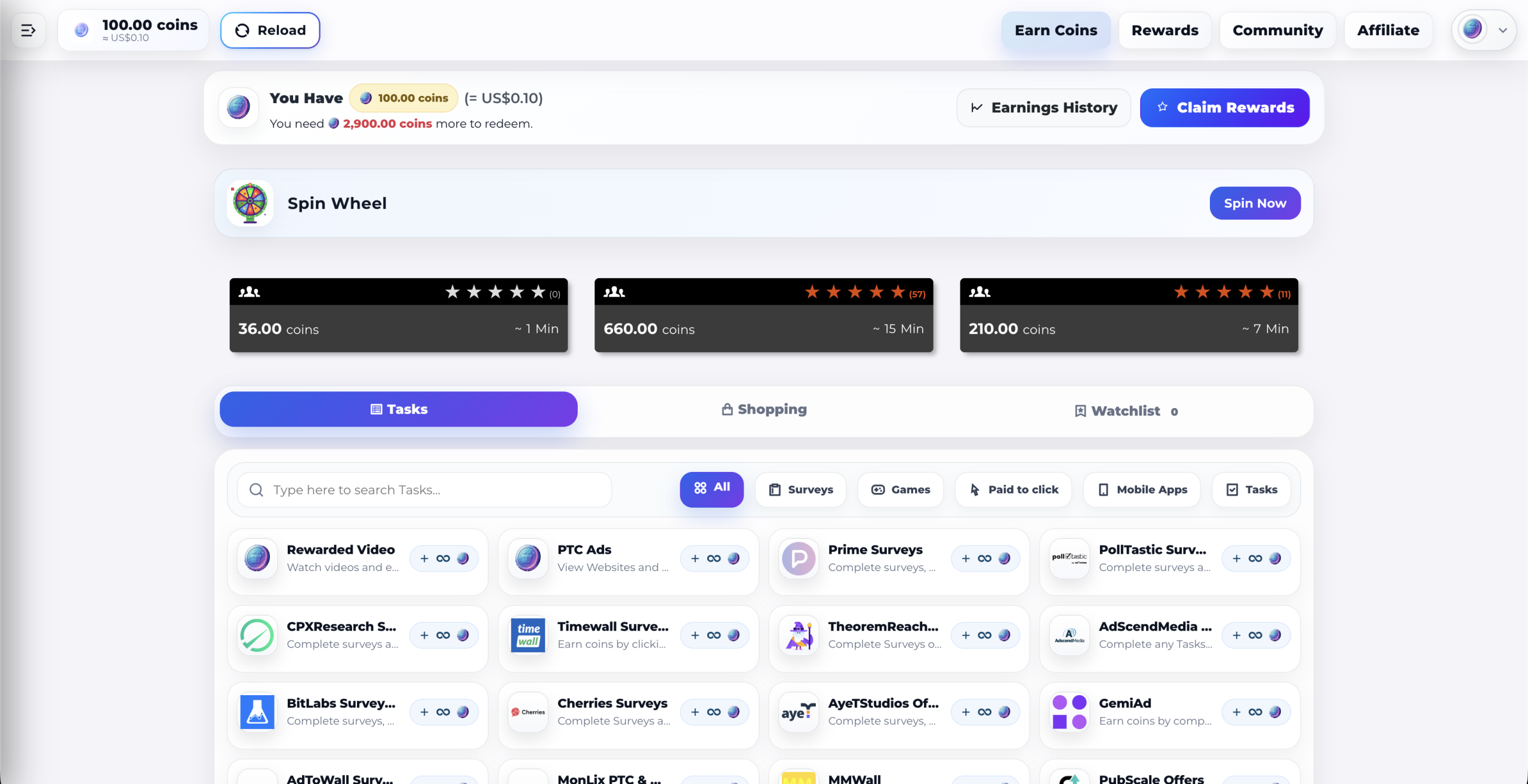Filter by Mobile Apps
This screenshot has width=1528, height=784.
[x=1142, y=490]
